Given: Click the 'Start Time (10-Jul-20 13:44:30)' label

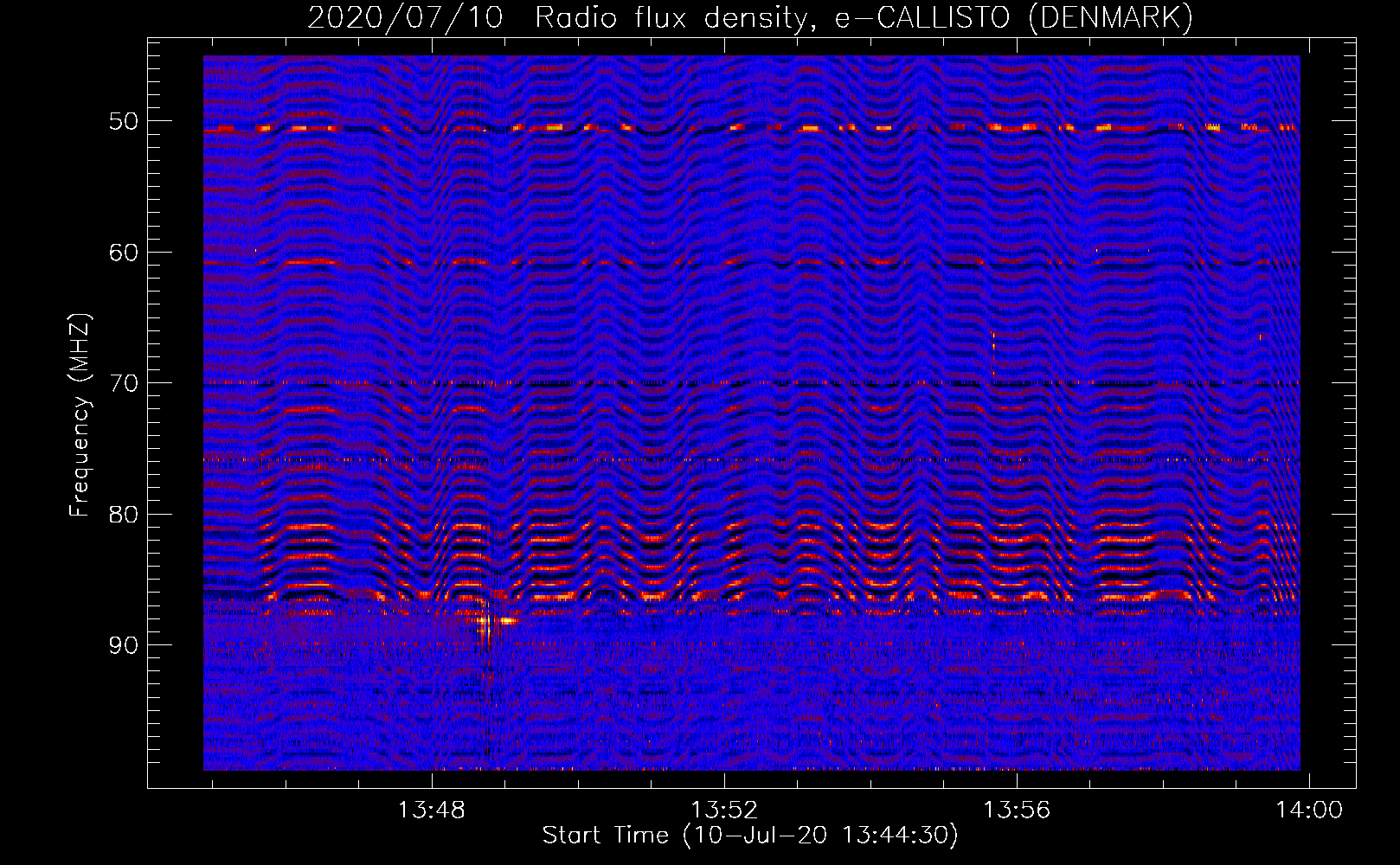Looking at the screenshot, I should click(750, 836).
